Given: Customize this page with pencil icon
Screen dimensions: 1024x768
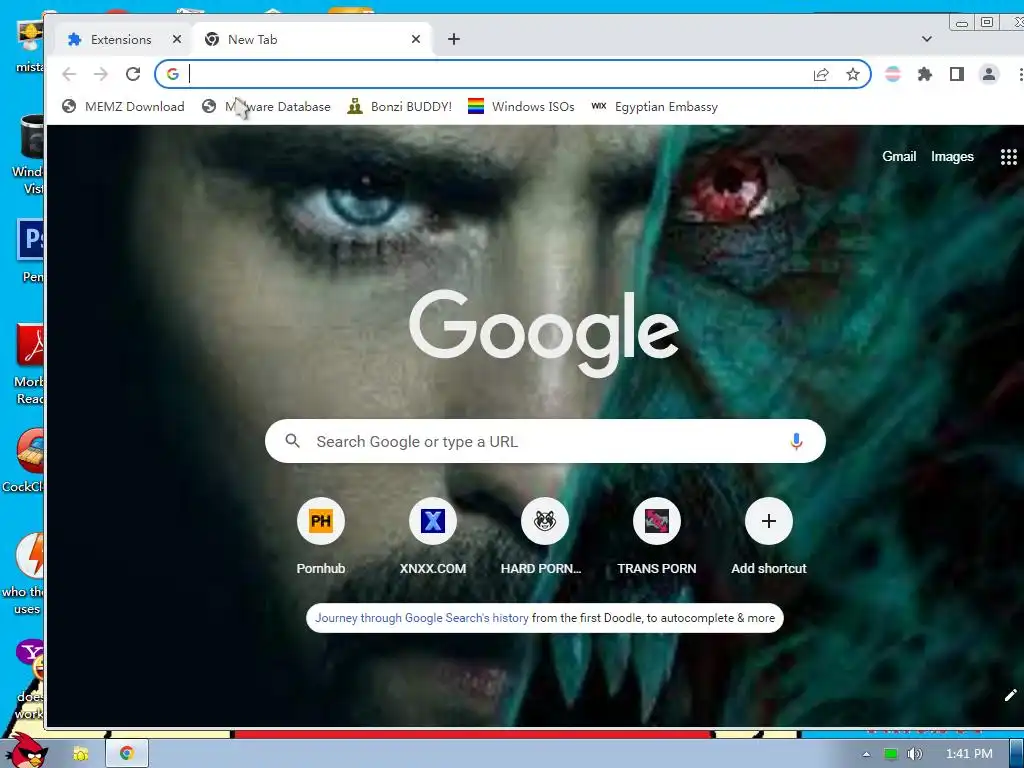Looking at the screenshot, I should [x=1010, y=695].
